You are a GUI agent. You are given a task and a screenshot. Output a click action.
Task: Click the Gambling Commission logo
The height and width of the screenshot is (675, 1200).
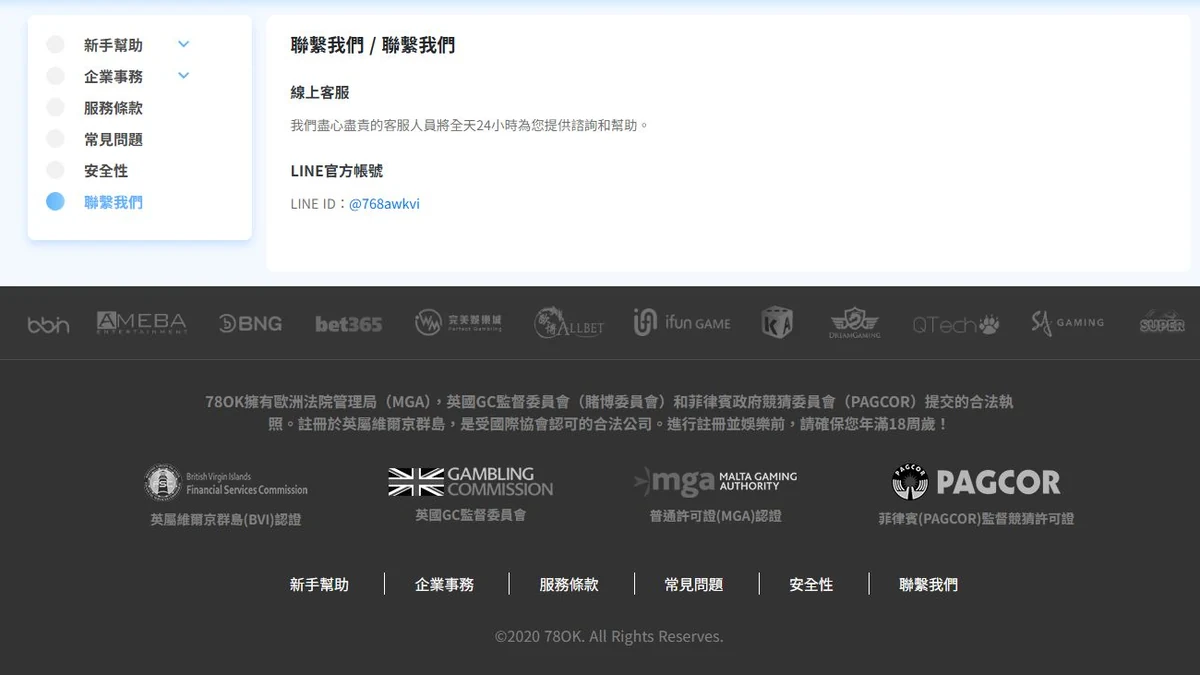[470, 482]
